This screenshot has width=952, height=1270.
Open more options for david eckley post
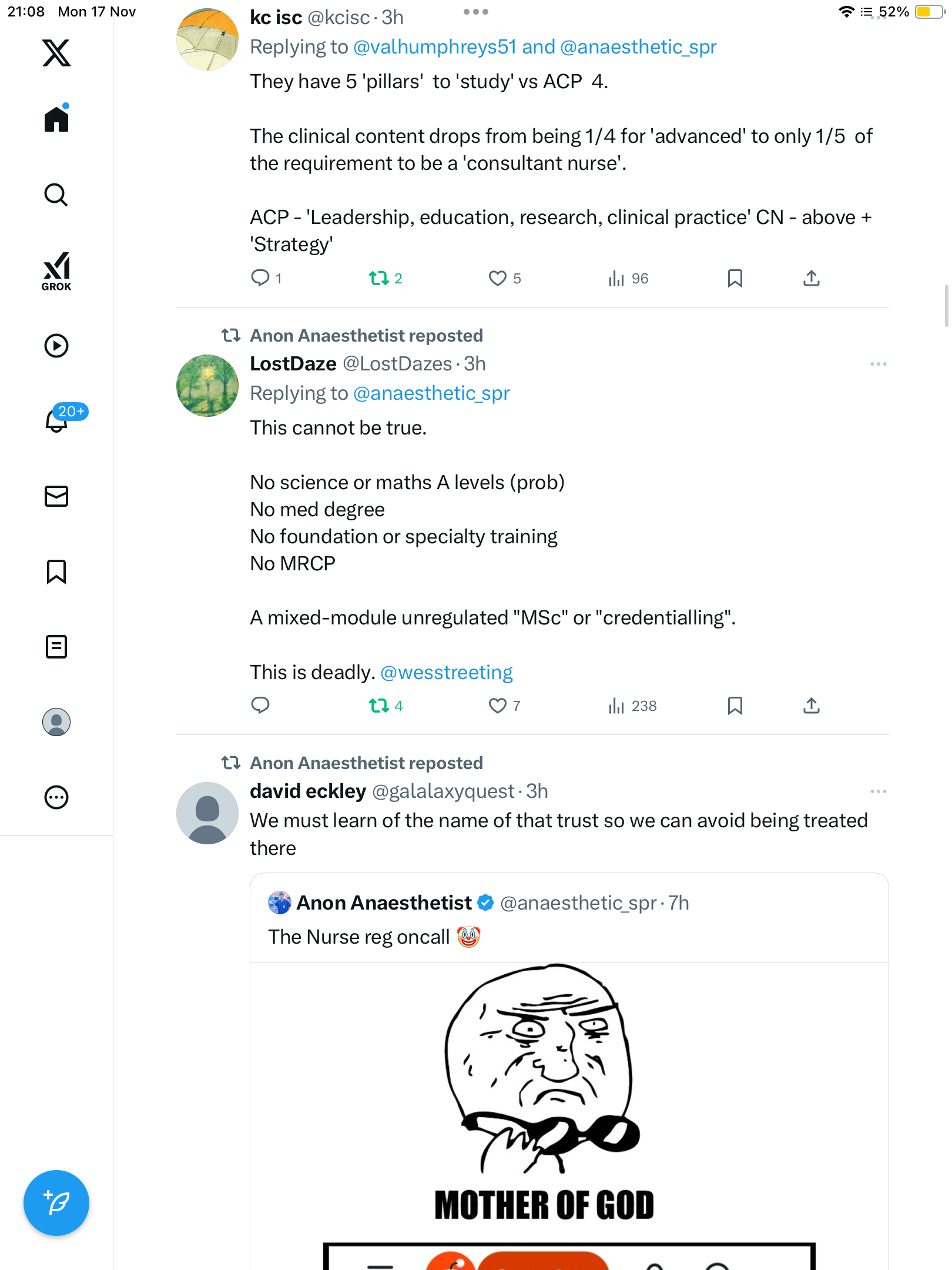coord(878,791)
